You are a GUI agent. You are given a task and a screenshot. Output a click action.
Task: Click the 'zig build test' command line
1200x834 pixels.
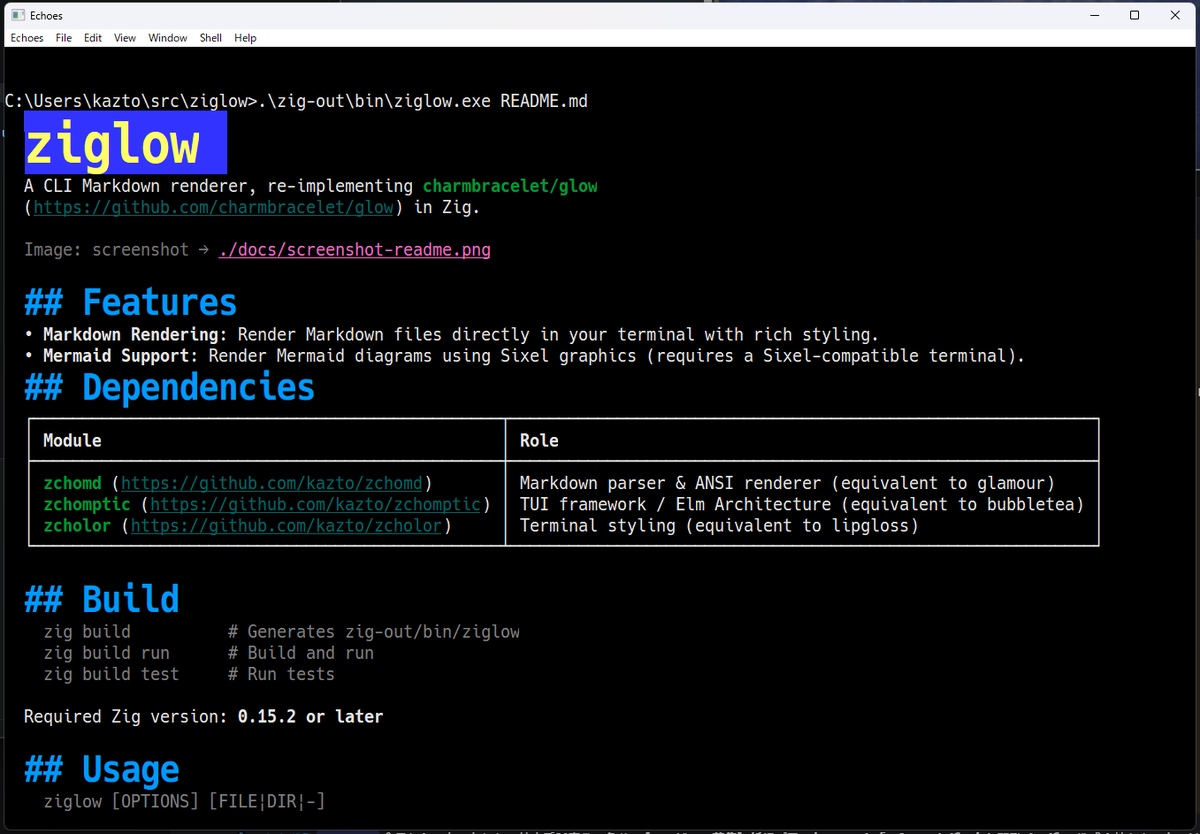coord(111,674)
